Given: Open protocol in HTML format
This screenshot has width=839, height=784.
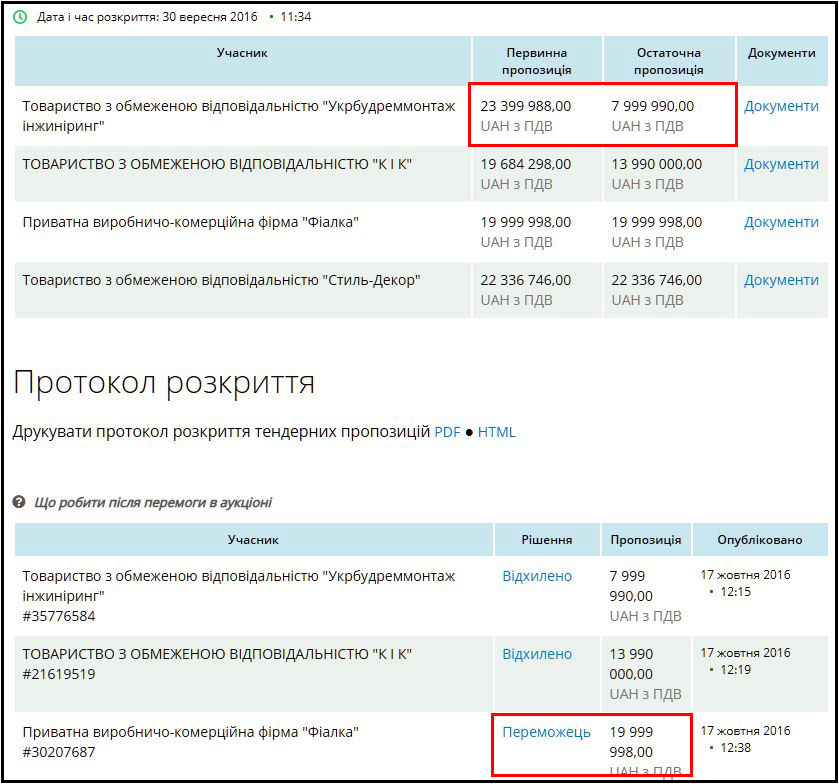Looking at the screenshot, I should click(x=497, y=432).
